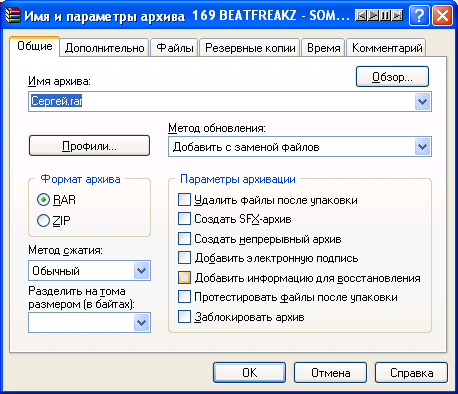
Task: Enable Удалить файлы после упаковки
Action: click(x=184, y=200)
